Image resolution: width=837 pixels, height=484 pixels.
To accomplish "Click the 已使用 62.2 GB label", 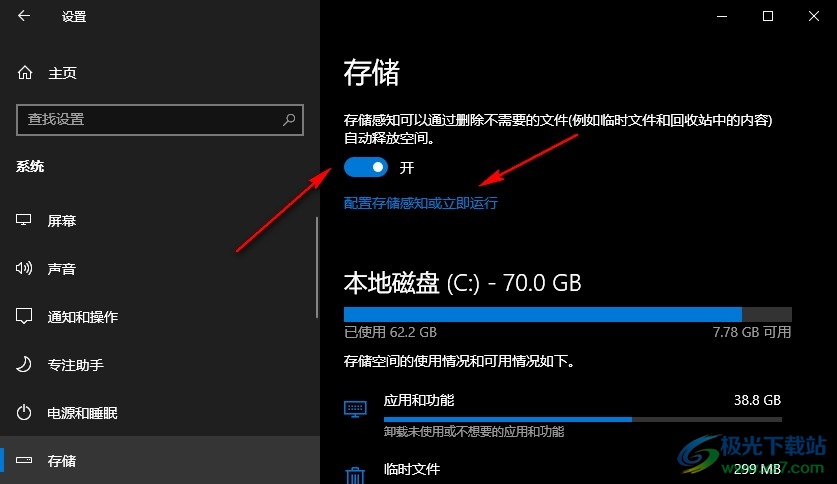I will tap(390, 332).
